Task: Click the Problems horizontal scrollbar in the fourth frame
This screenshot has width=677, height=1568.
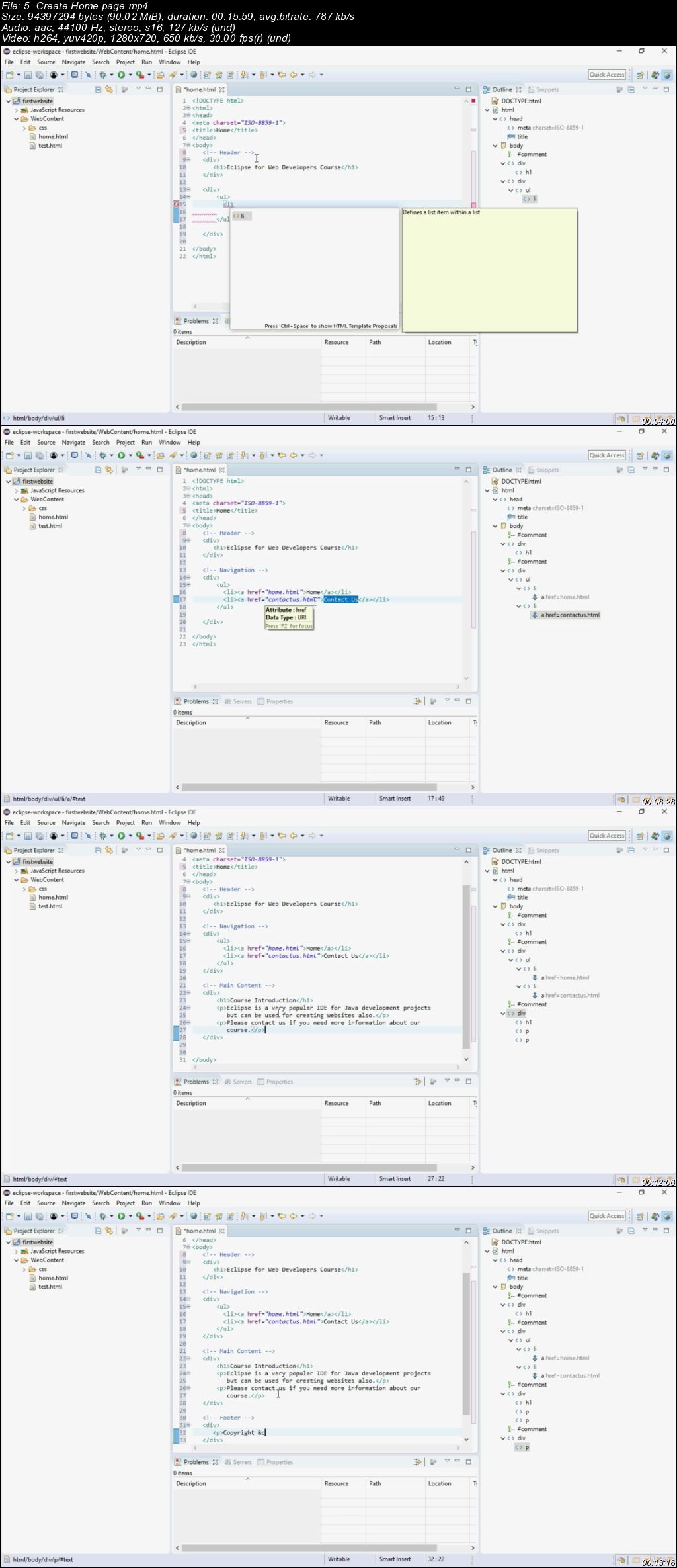Action: [x=309, y=1548]
